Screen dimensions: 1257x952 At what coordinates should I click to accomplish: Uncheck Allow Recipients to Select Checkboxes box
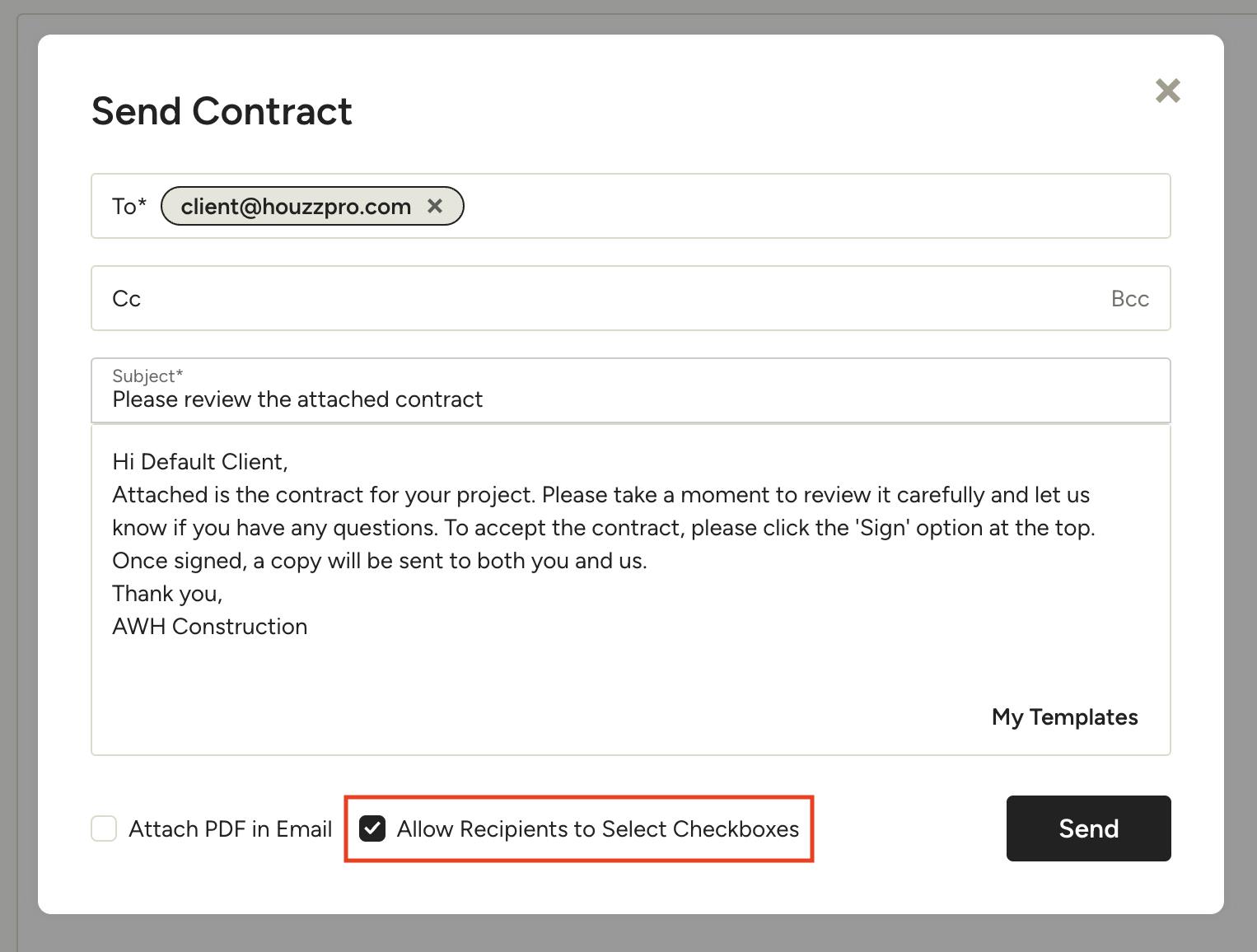[372, 828]
